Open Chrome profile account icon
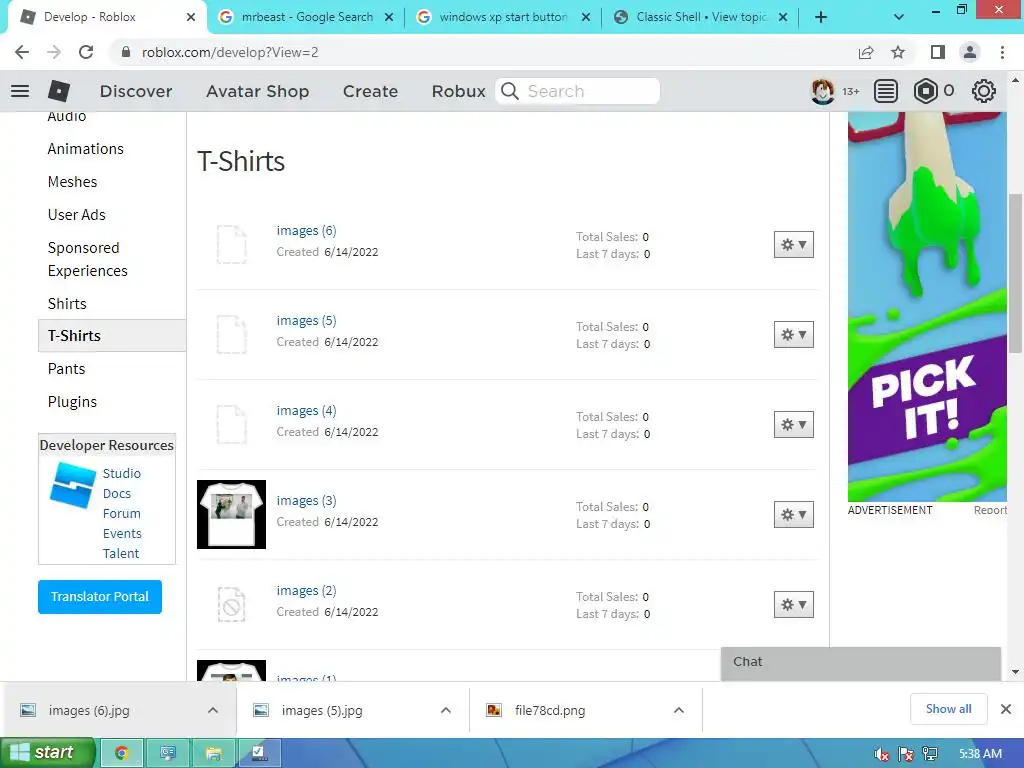 (970, 52)
